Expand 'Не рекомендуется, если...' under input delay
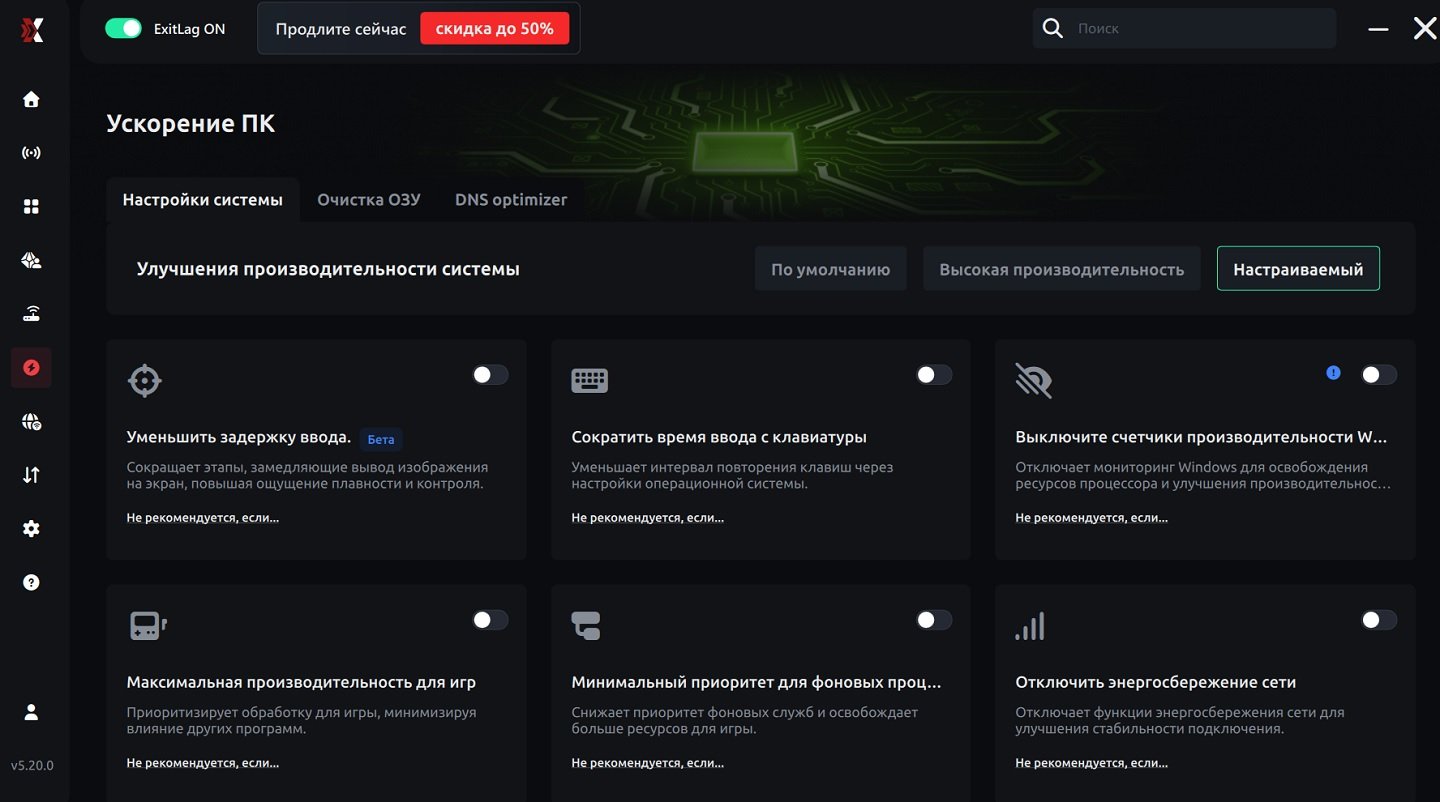This screenshot has width=1440, height=802. [x=203, y=518]
